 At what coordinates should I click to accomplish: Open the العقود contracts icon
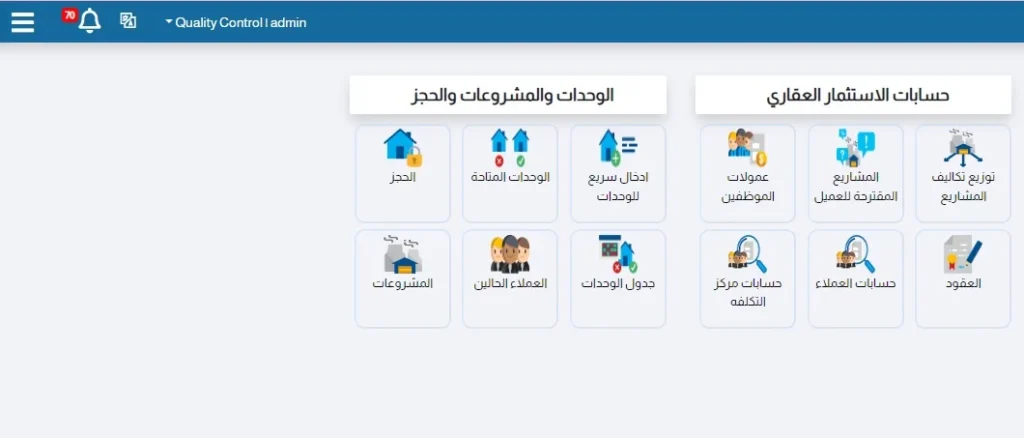(x=962, y=256)
